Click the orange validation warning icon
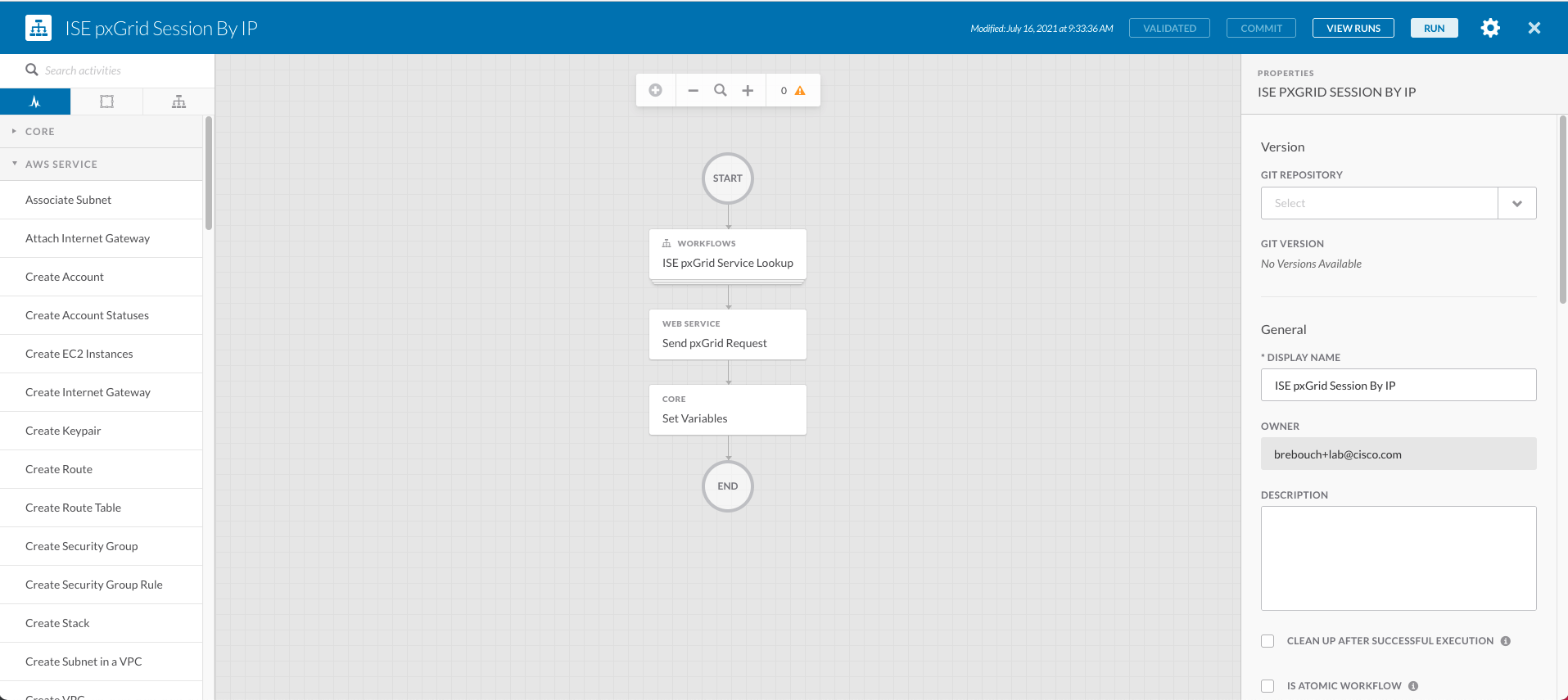 (800, 91)
